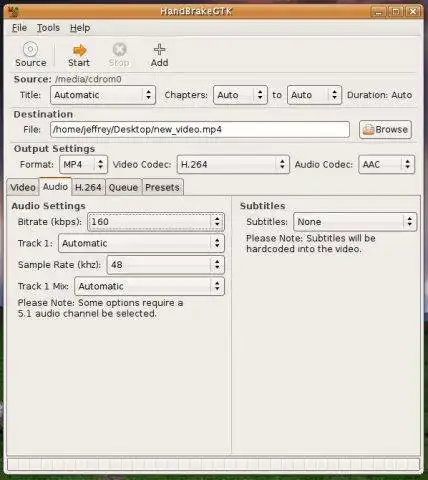
Task: Open the Subtitles dropdown set to None
Action: (355, 222)
